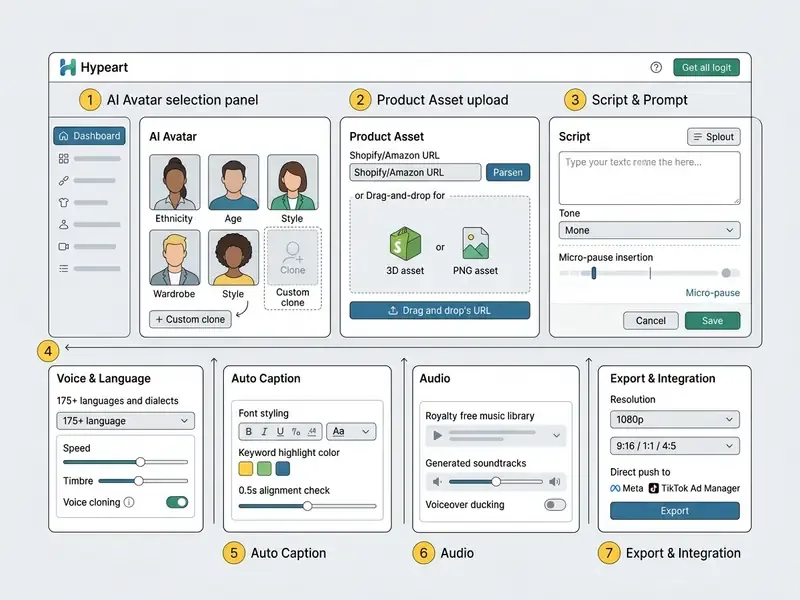
Task: Open help via question mark icon
Action: point(656,67)
